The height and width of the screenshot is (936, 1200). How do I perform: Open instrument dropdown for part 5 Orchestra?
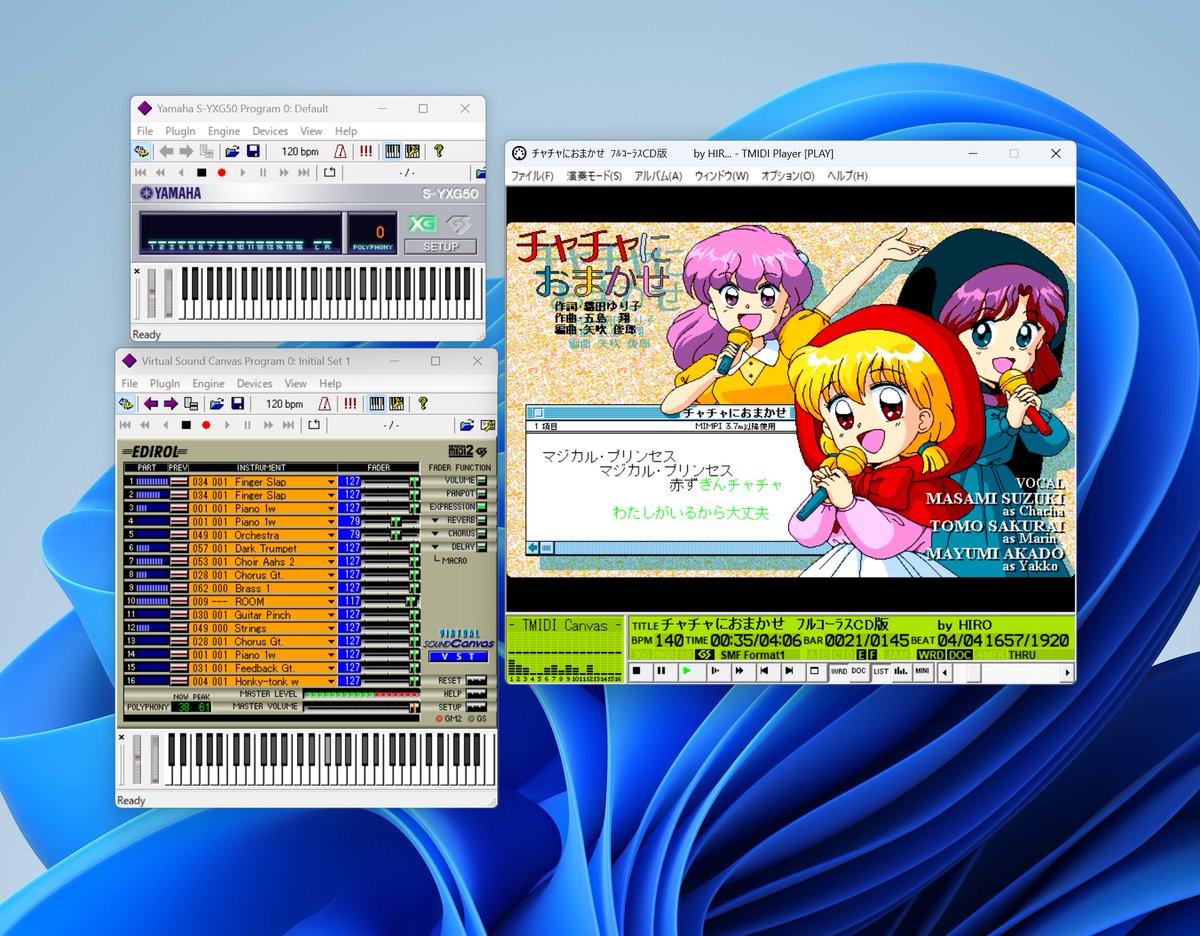coord(331,535)
